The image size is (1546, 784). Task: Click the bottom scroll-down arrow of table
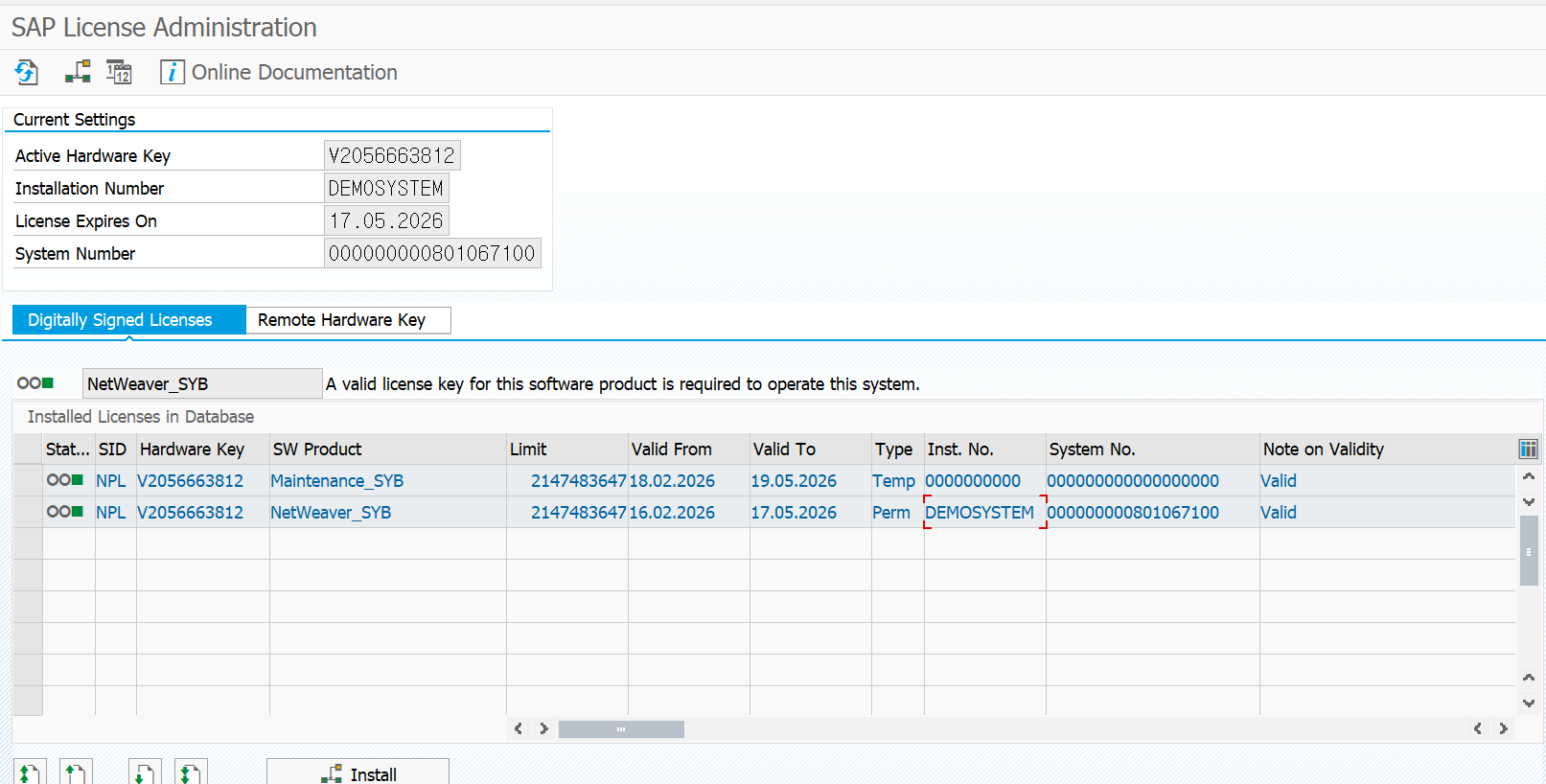click(x=1529, y=703)
